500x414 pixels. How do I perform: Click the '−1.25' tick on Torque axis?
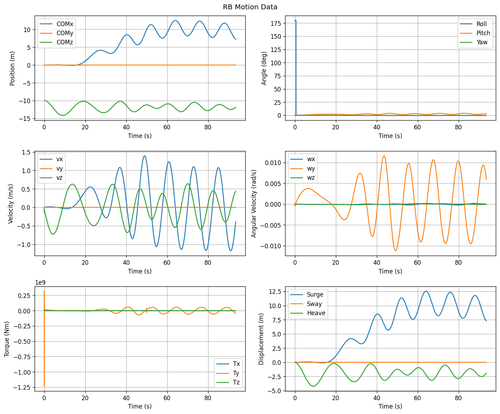click(x=22, y=388)
